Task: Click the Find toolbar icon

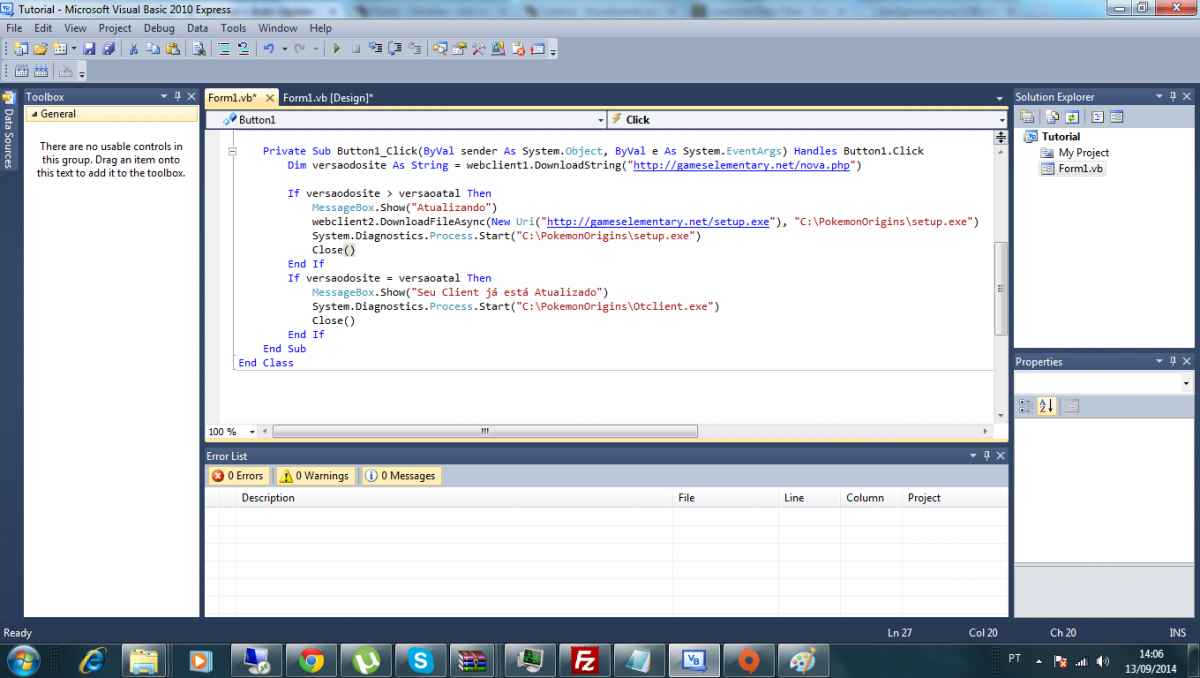Action: tap(199, 48)
